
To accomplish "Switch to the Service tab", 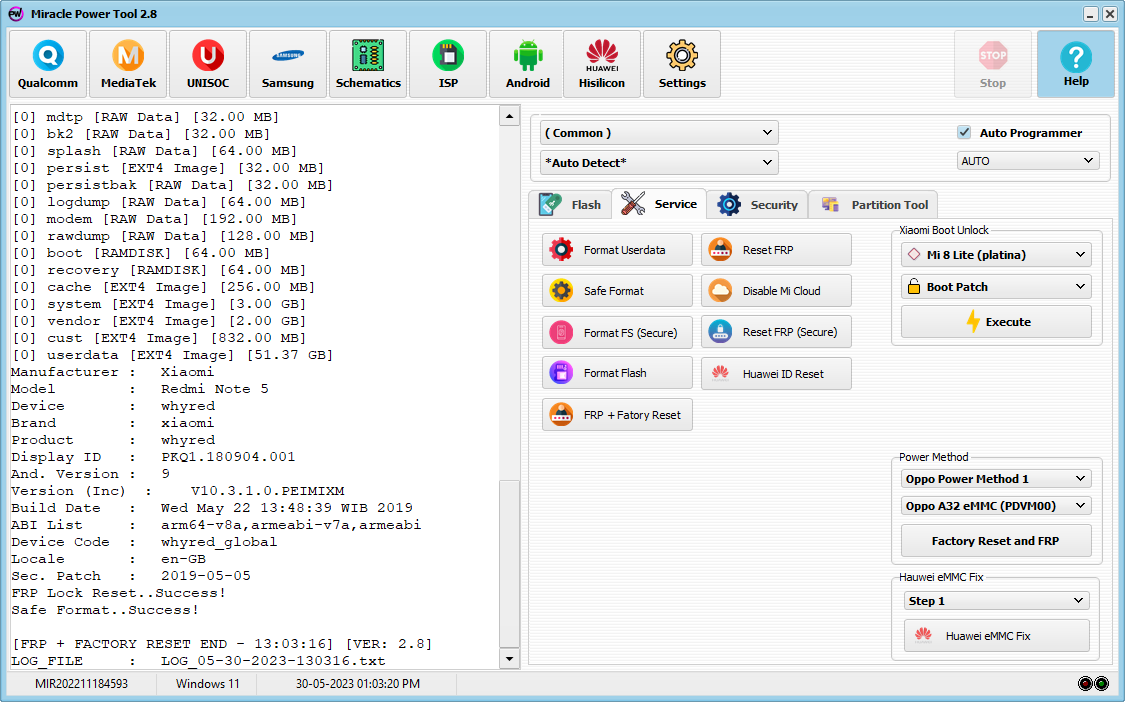I will (x=659, y=204).
